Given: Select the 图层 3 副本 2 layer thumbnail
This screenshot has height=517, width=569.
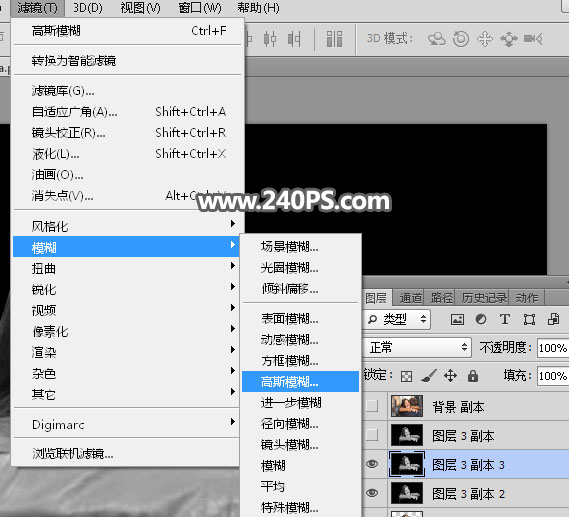Looking at the screenshot, I should pos(407,493).
